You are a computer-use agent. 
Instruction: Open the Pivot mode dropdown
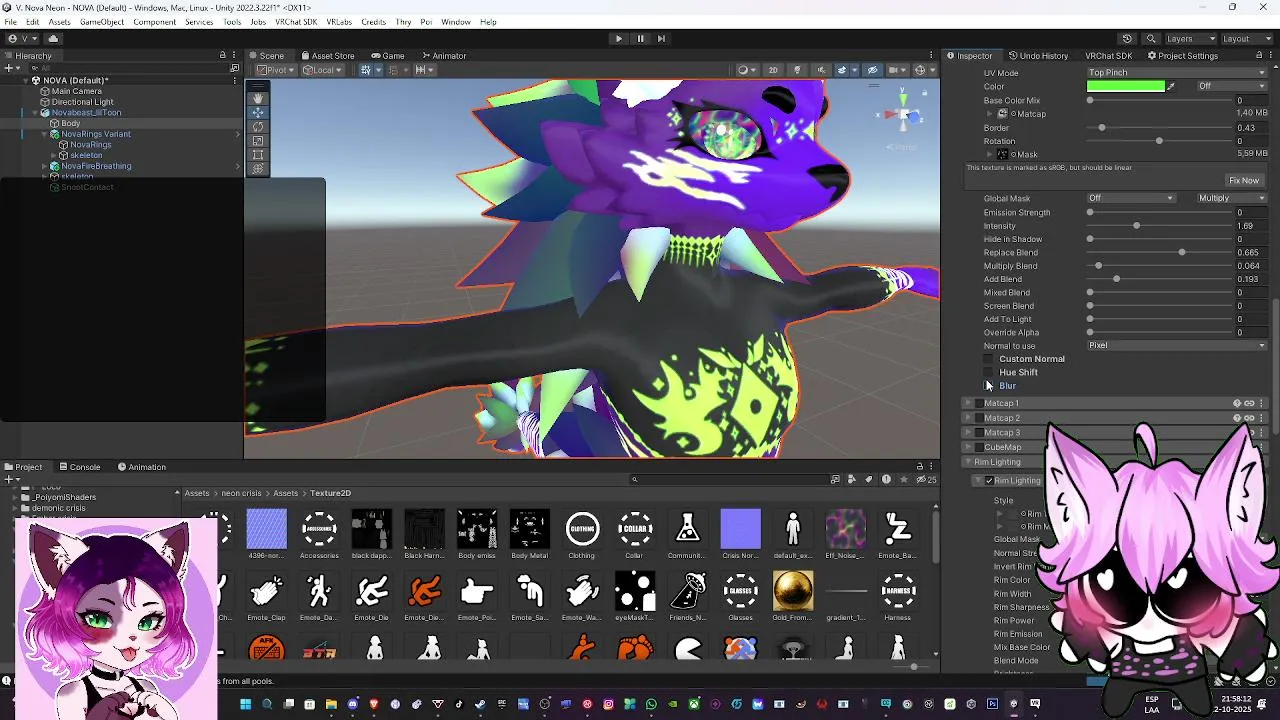(276, 70)
